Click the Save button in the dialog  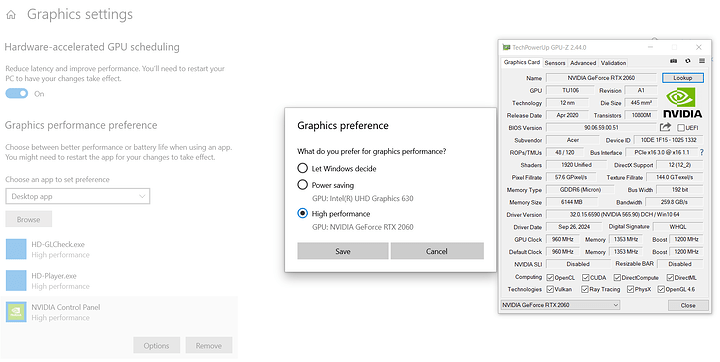343,251
